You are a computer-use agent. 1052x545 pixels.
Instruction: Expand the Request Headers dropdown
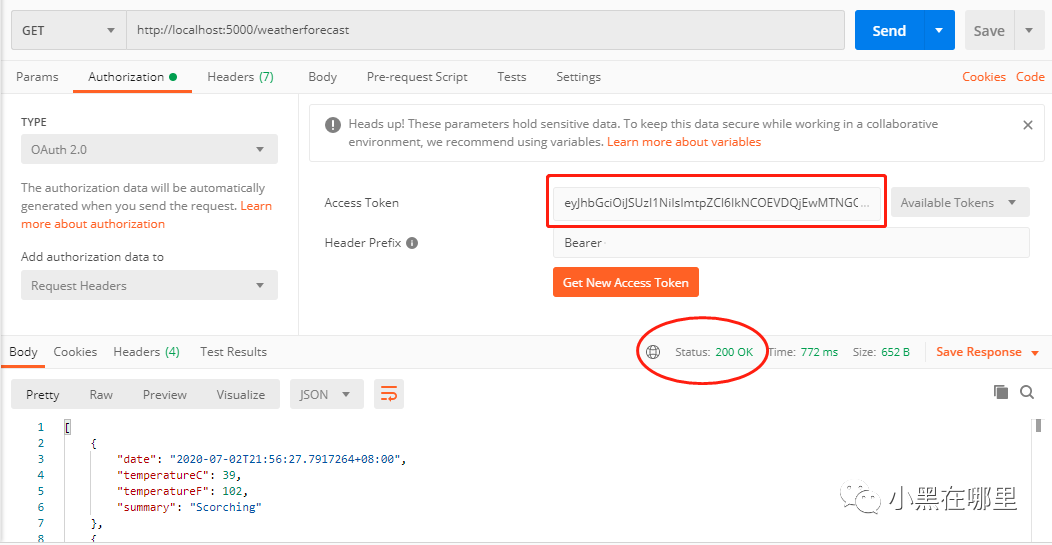click(x=149, y=285)
